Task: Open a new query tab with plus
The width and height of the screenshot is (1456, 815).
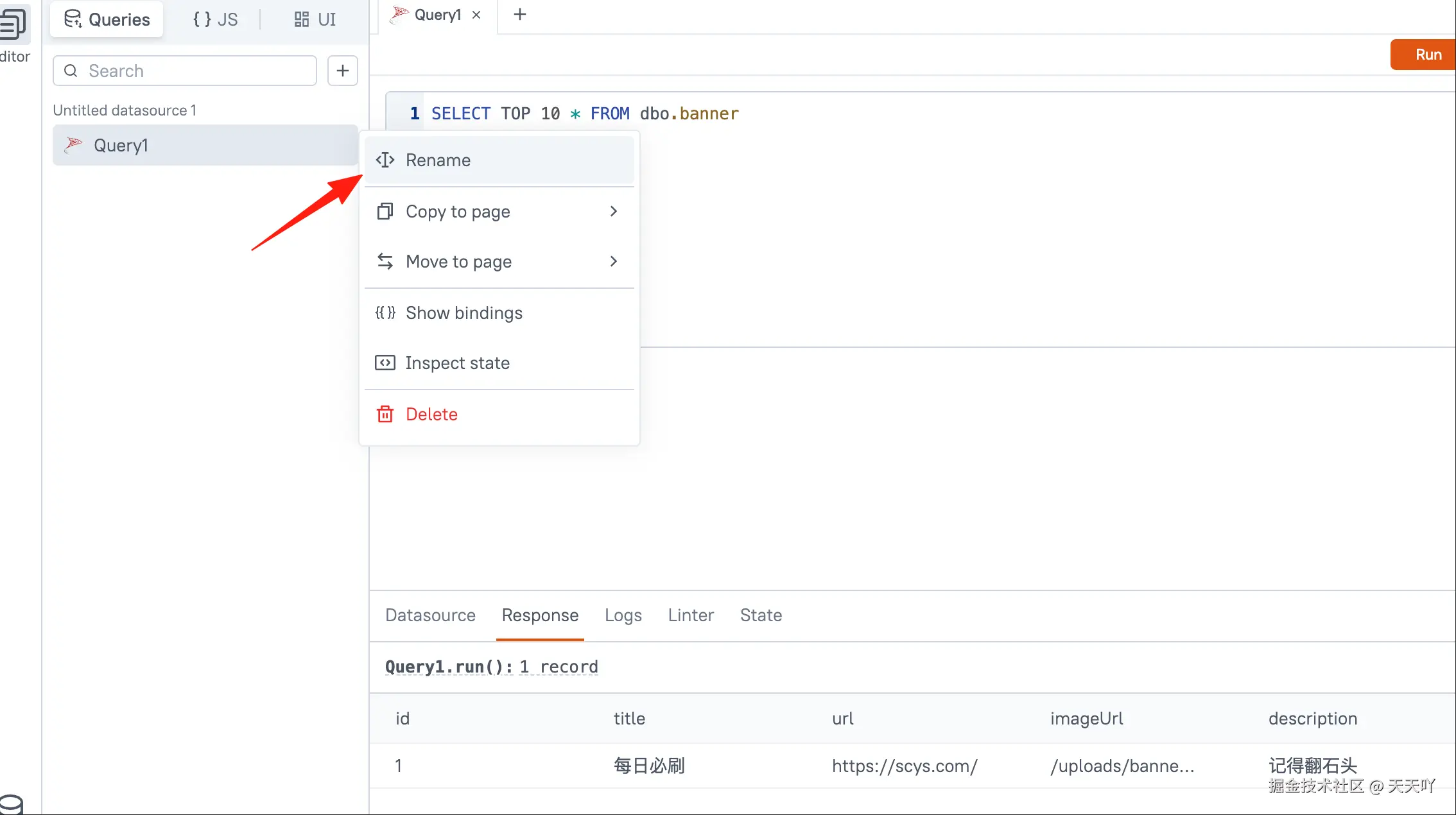Action: click(x=520, y=14)
